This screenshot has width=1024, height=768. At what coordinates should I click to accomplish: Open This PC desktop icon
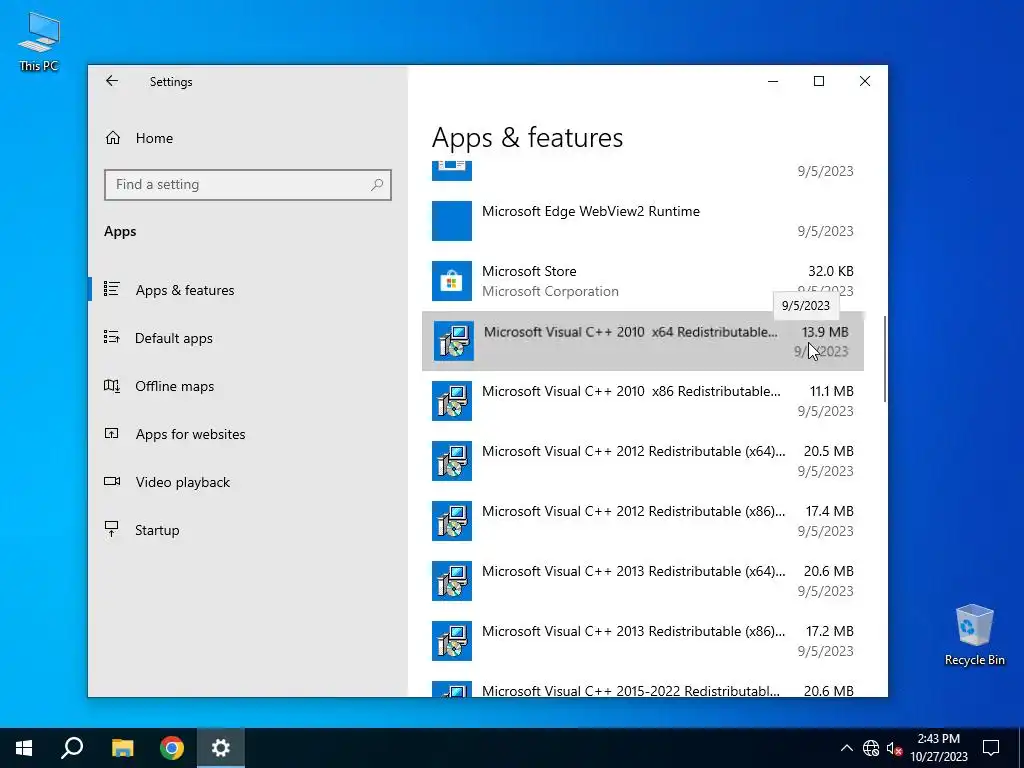[x=39, y=41]
